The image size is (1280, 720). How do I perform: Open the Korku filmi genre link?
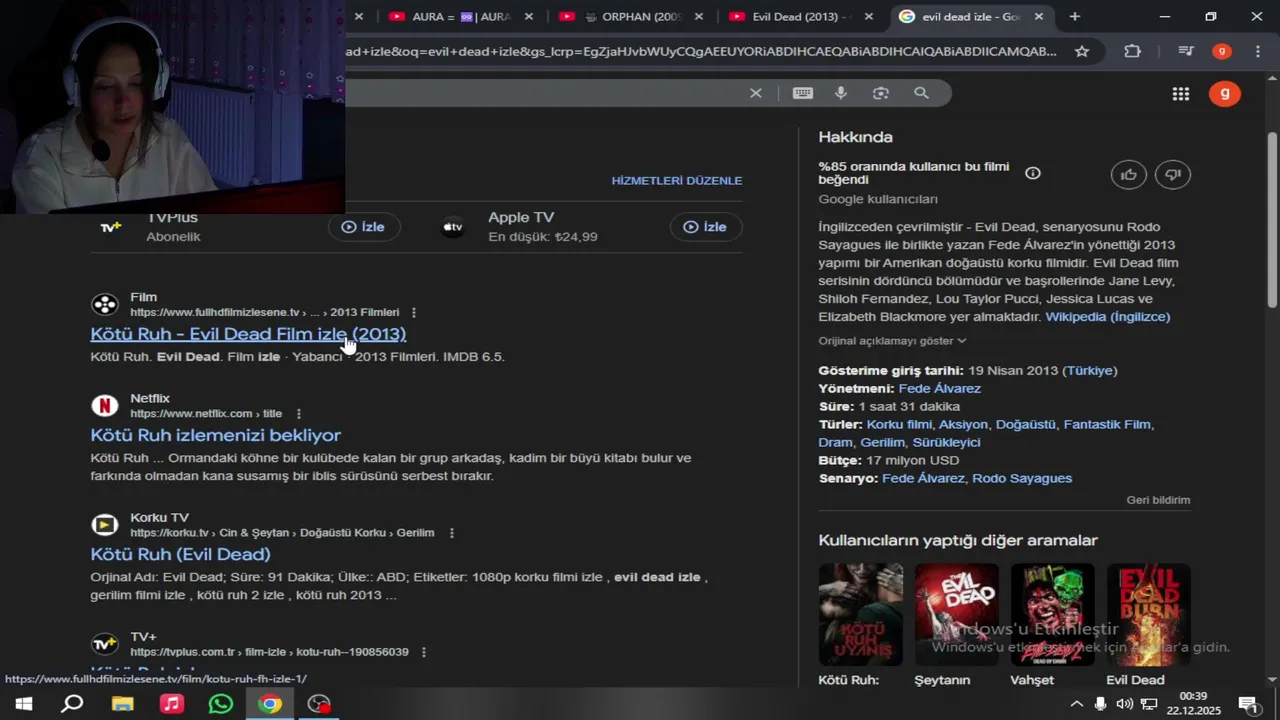[x=899, y=424]
